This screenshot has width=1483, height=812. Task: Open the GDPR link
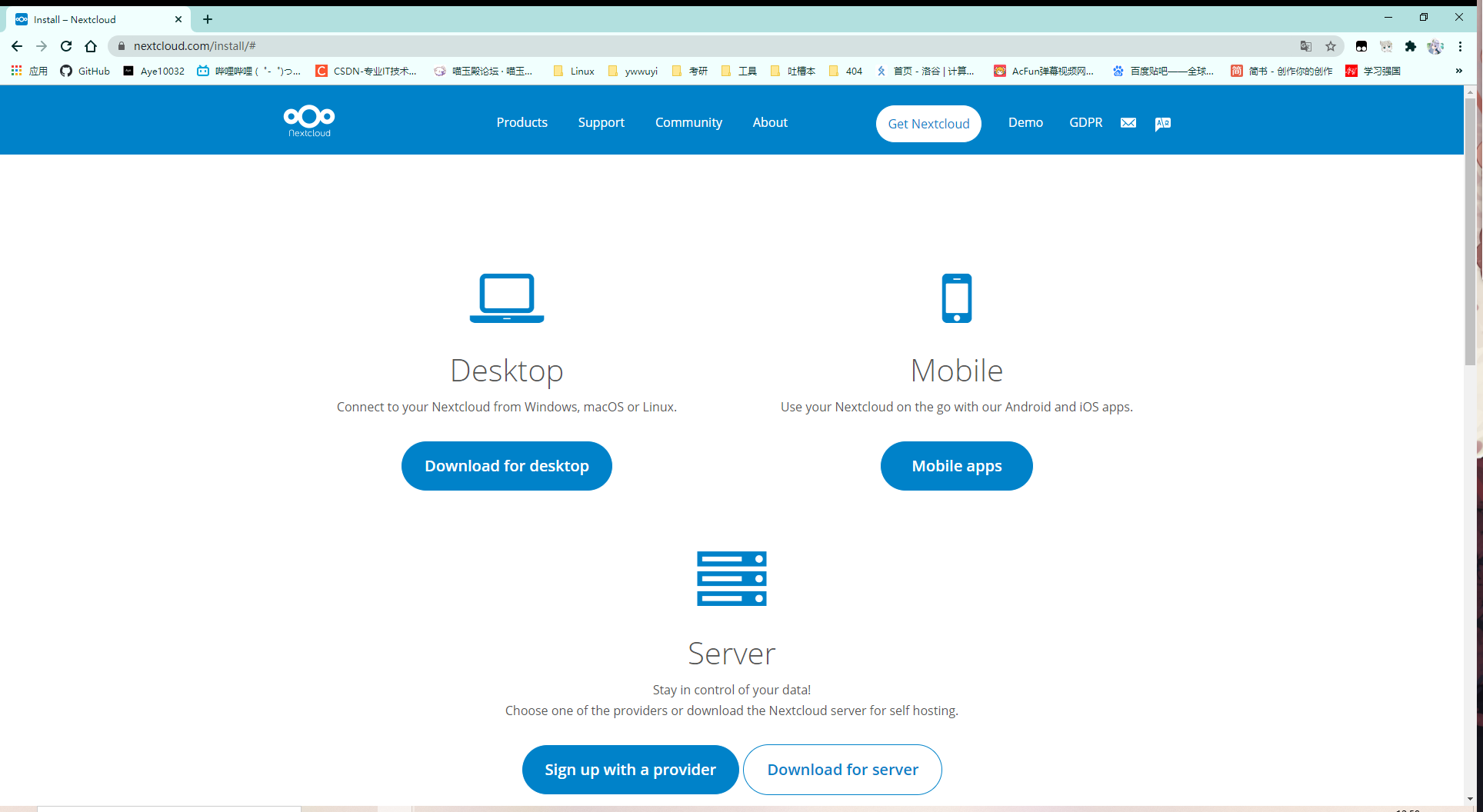coord(1085,122)
